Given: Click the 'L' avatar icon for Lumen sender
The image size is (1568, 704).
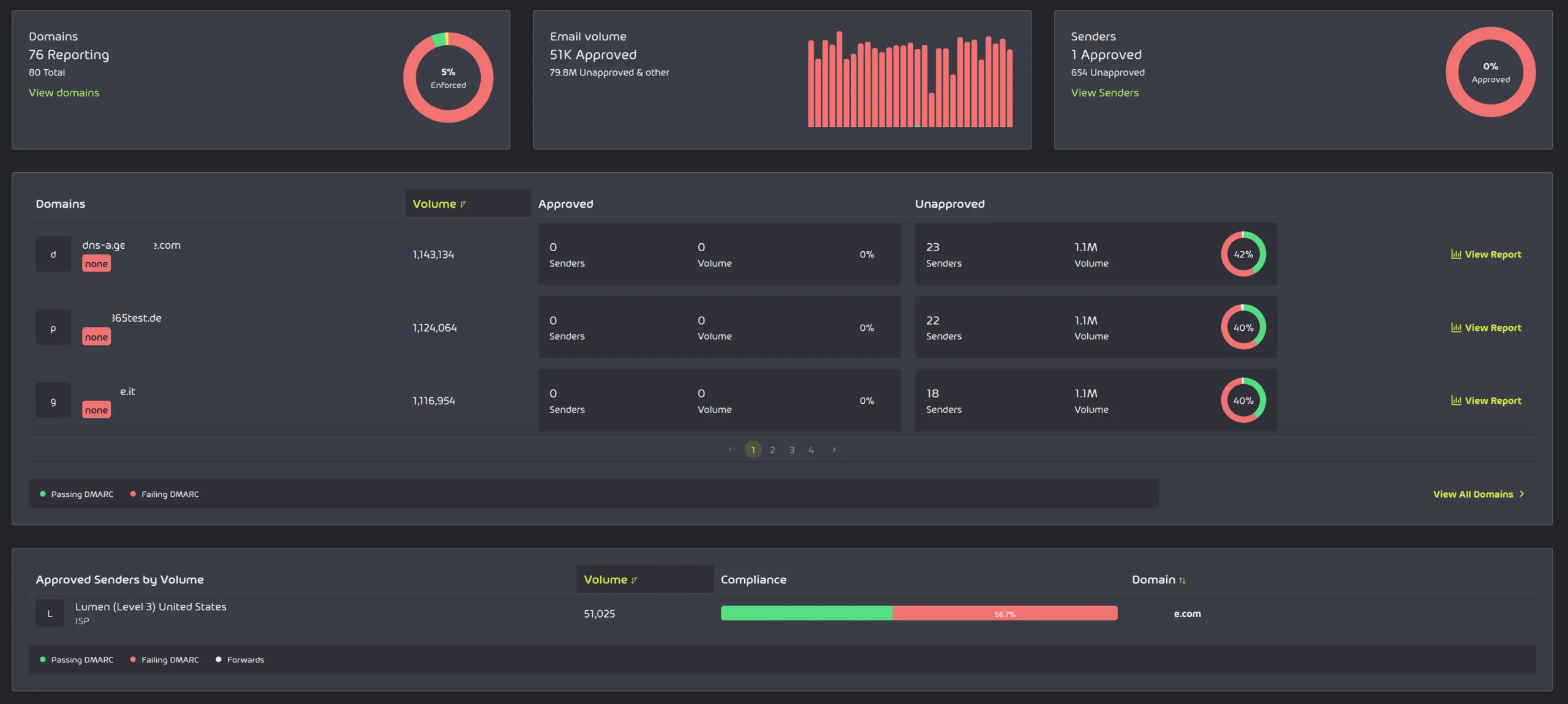Looking at the screenshot, I should pos(50,613).
